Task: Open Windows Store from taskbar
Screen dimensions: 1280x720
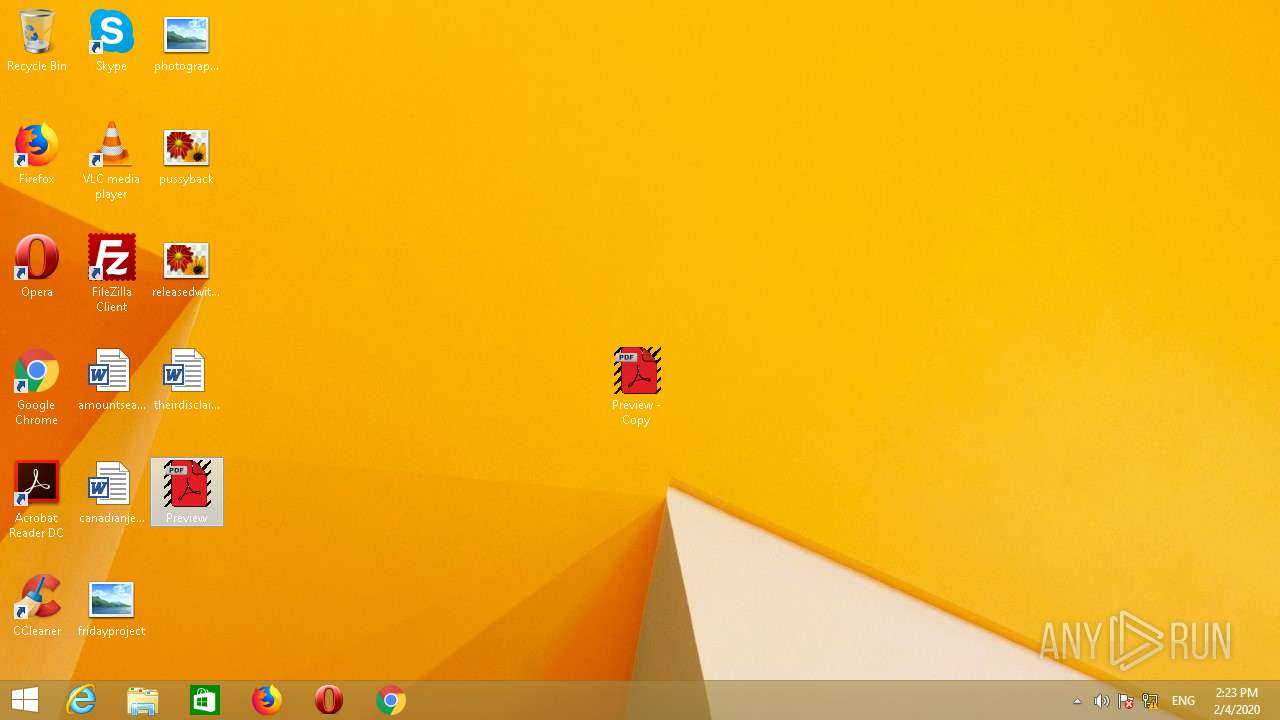Action: point(205,700)
